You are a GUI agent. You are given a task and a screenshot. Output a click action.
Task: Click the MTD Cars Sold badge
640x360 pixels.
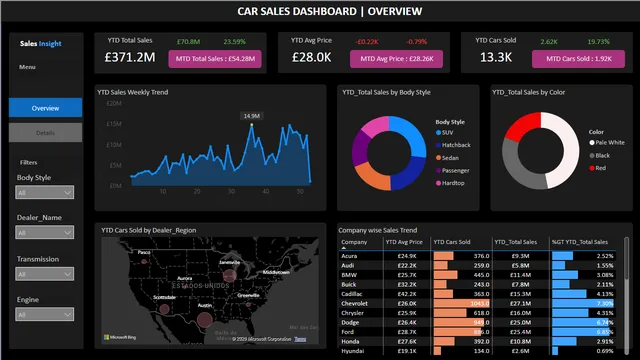[578, 59]
